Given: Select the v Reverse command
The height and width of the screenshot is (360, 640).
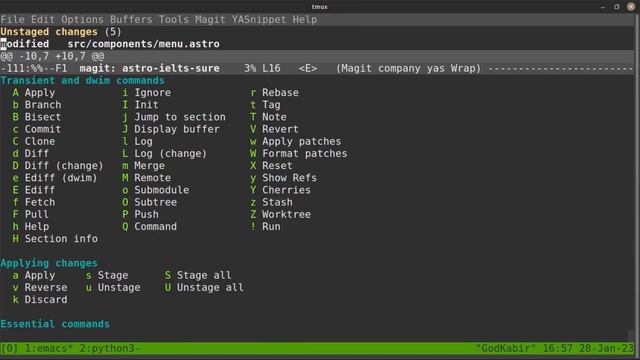Looking at the screenshot, I should click(x=40, y=288).
